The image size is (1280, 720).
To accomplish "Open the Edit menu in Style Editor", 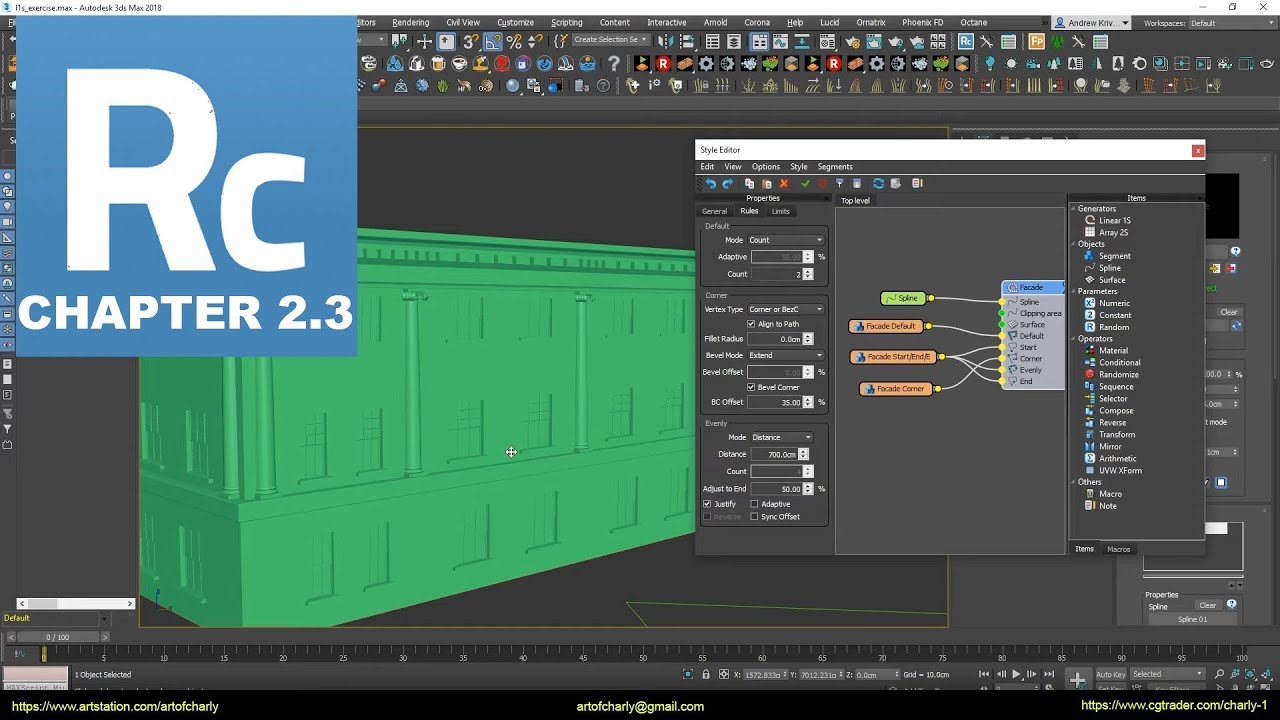I will 707,167.
